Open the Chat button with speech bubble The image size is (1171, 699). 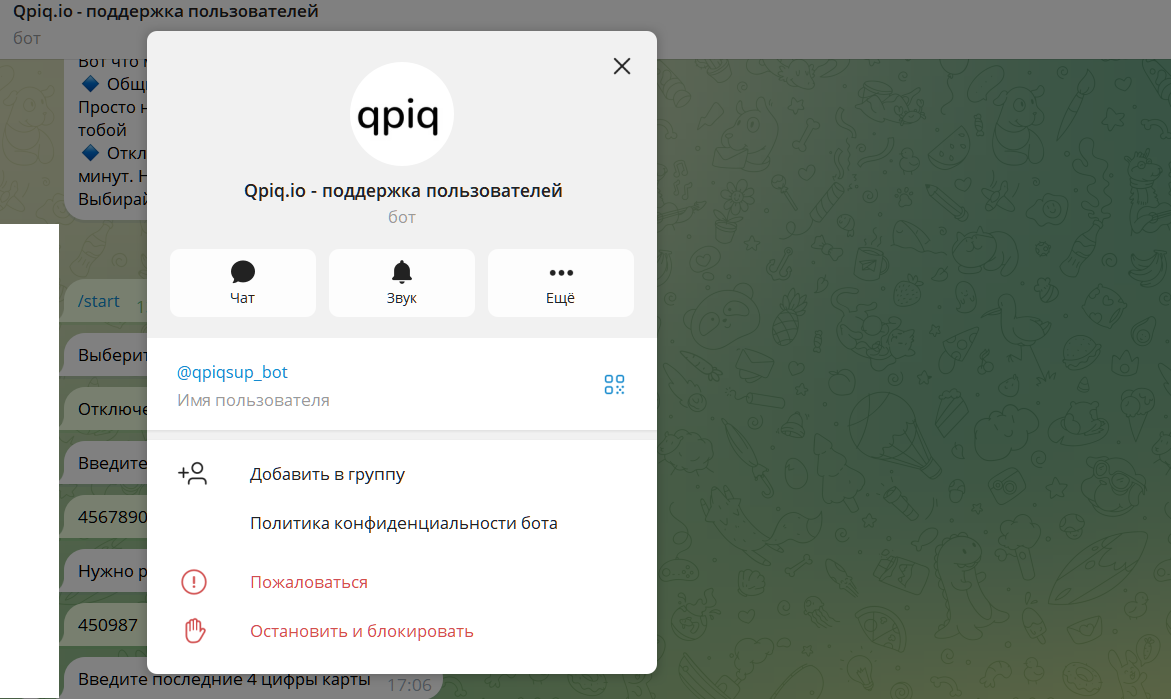pos(243,283)
